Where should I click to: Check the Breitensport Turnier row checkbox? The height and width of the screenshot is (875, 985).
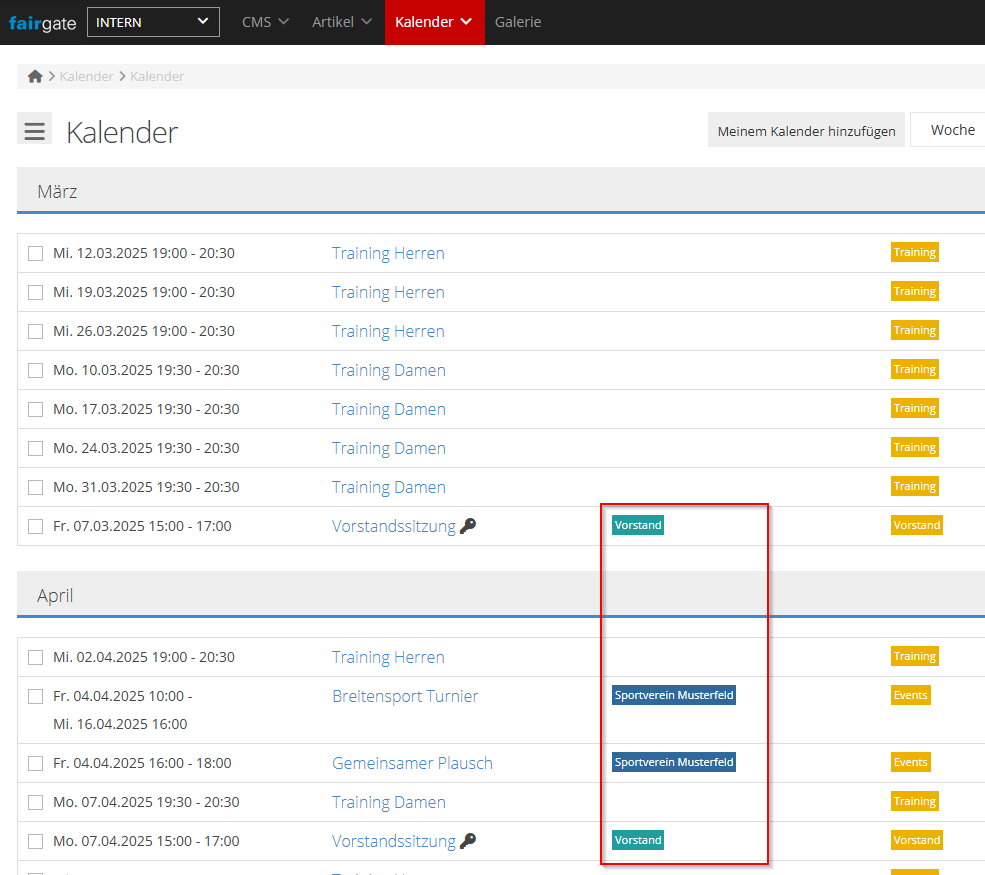click(36, 696)
